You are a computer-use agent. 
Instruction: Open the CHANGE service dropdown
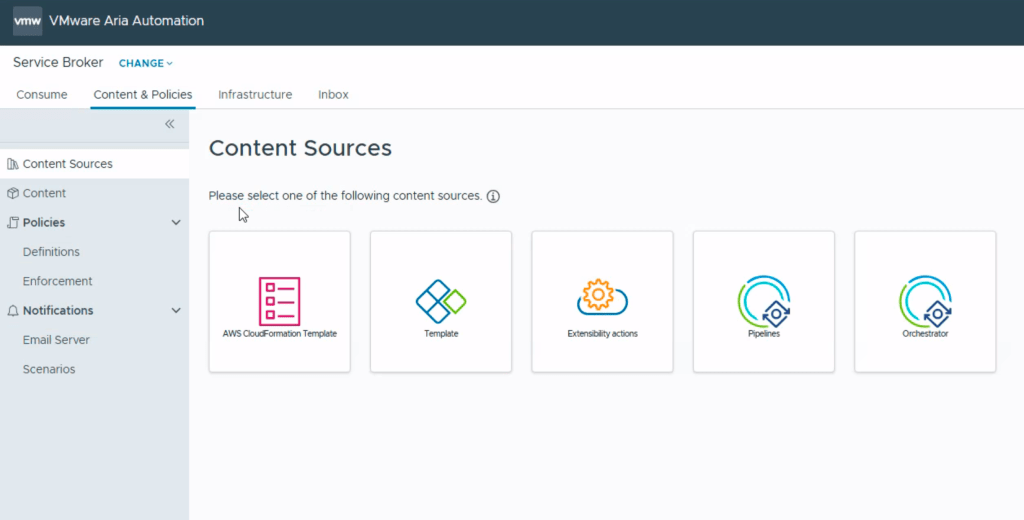(145, 63)
